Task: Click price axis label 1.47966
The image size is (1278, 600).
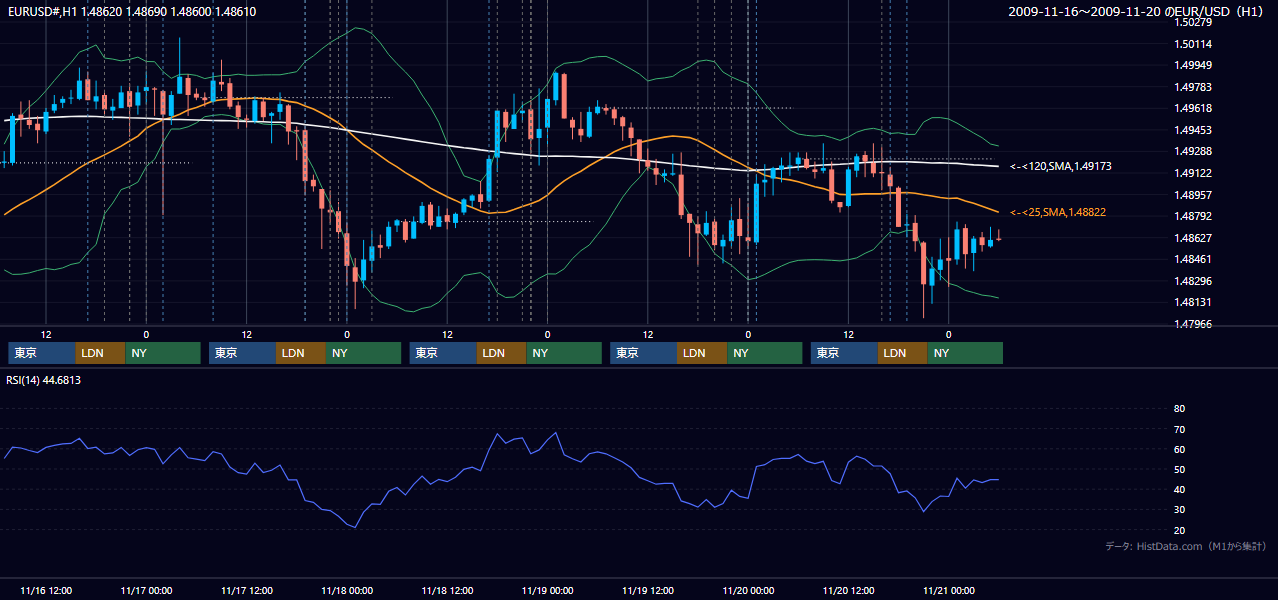Action: point(1193,324)
